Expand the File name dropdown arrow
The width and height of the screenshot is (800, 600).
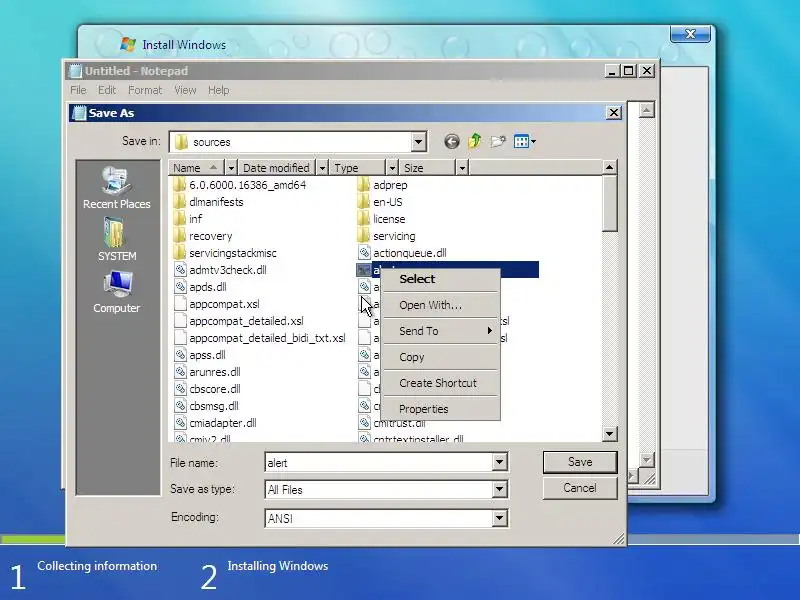(499, 462)
